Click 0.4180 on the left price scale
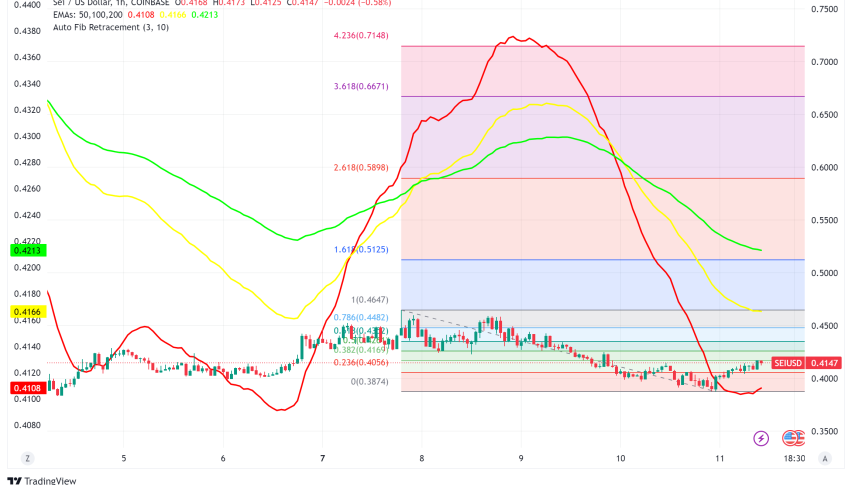852x485 pixels. [27, 294]
